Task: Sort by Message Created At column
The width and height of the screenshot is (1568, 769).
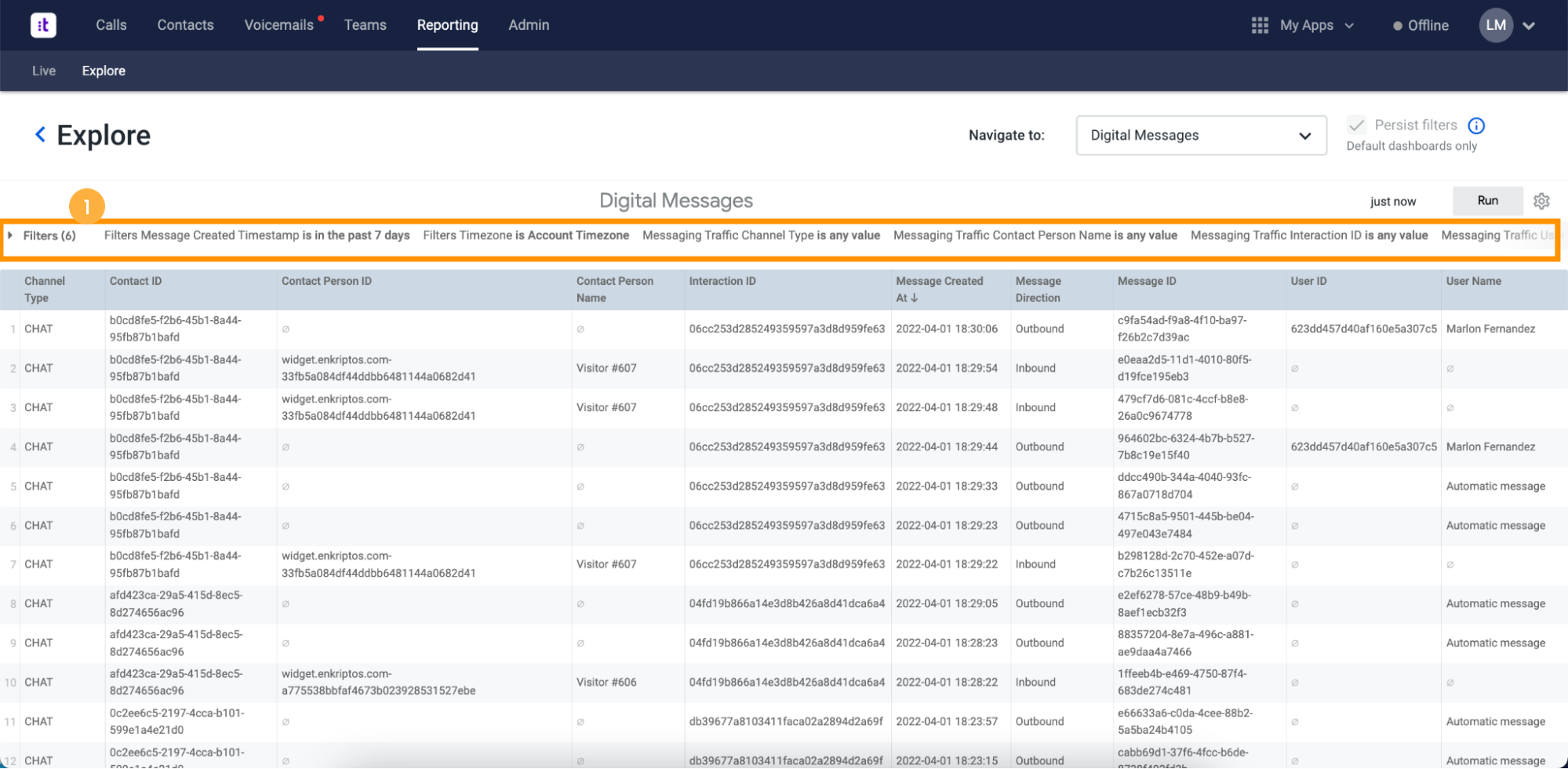Action: click(950, 290)
